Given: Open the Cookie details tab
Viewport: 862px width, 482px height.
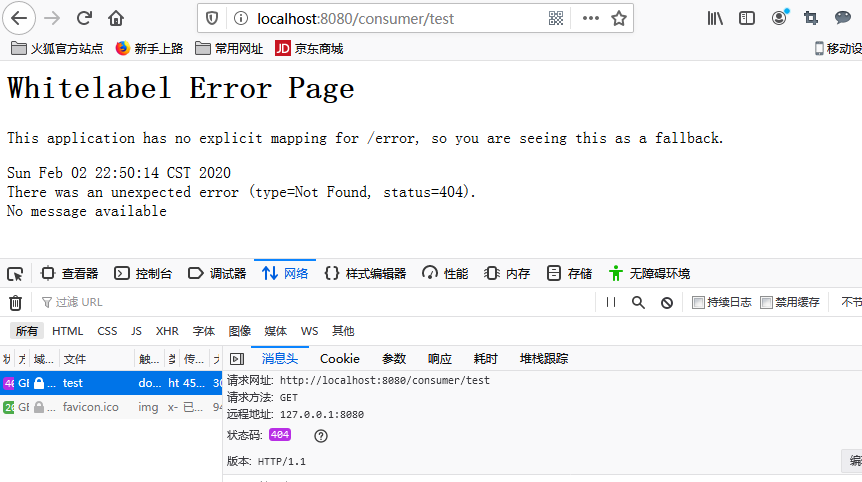Looking at the screenshot, I should point(340,359).
